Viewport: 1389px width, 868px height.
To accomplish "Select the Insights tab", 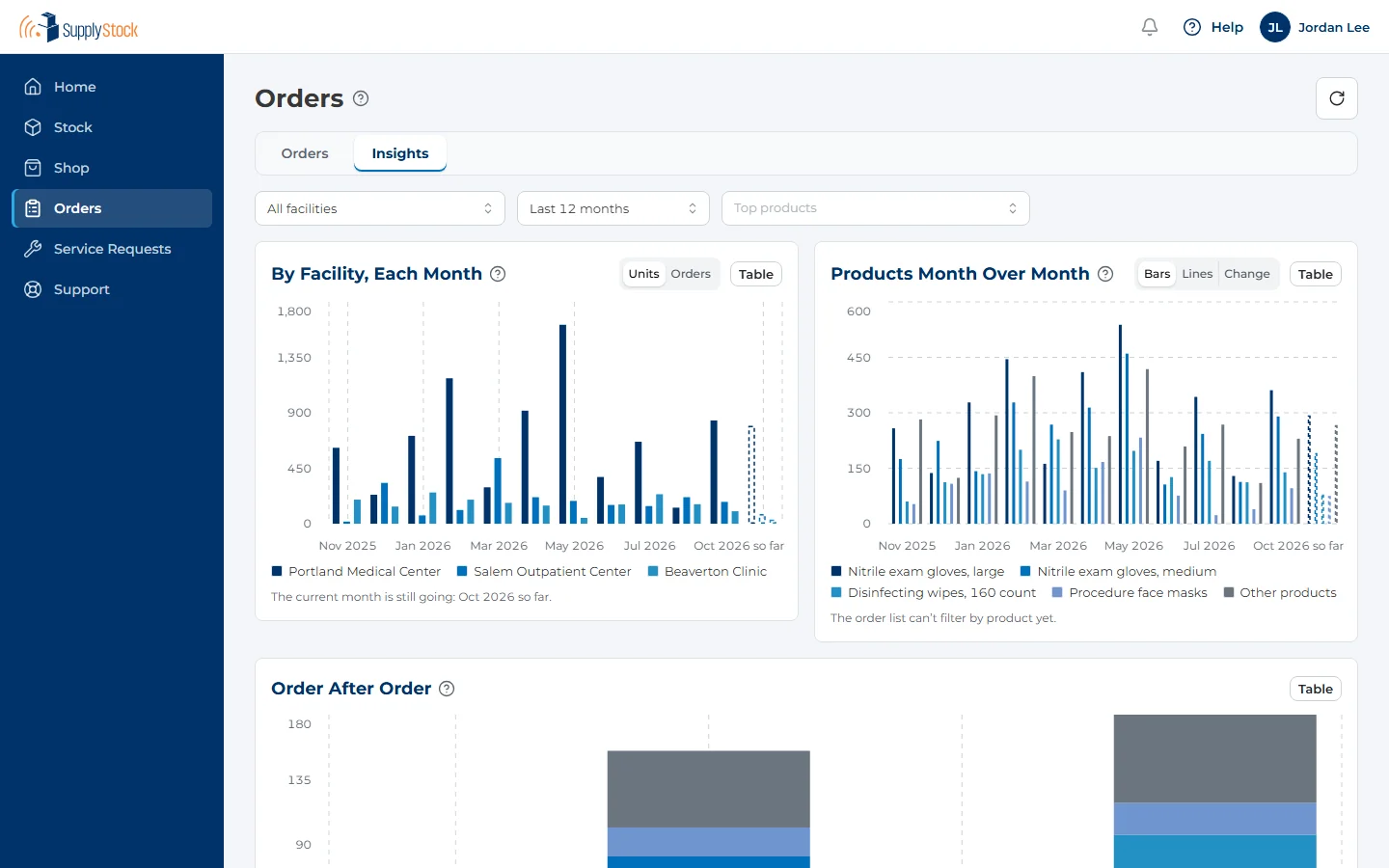I will (400, 153).
